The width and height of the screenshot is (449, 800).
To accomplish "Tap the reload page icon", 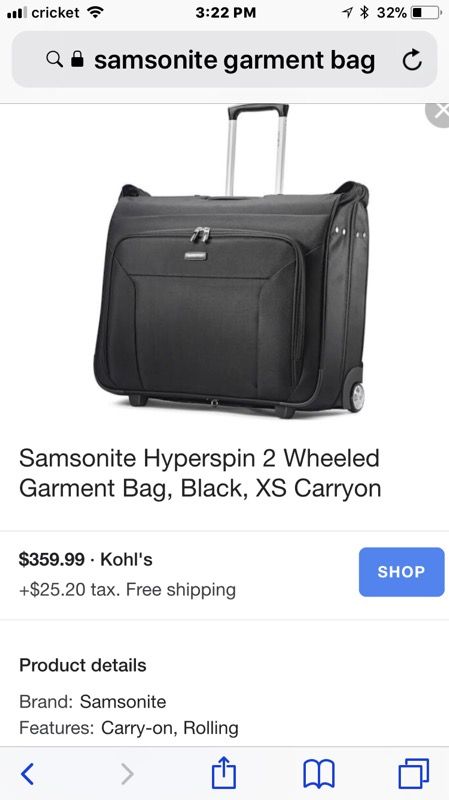I will click(x=412, y=60).
